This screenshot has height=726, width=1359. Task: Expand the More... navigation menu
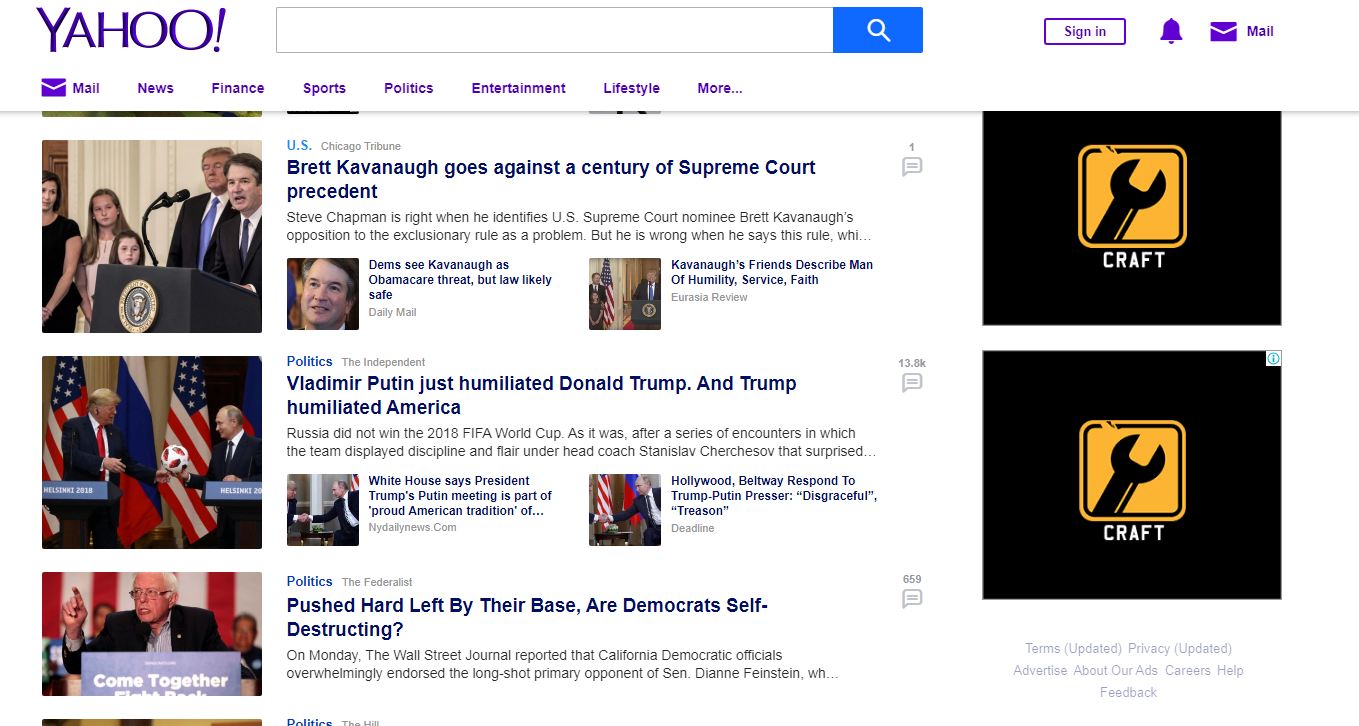tap(719, 88)
